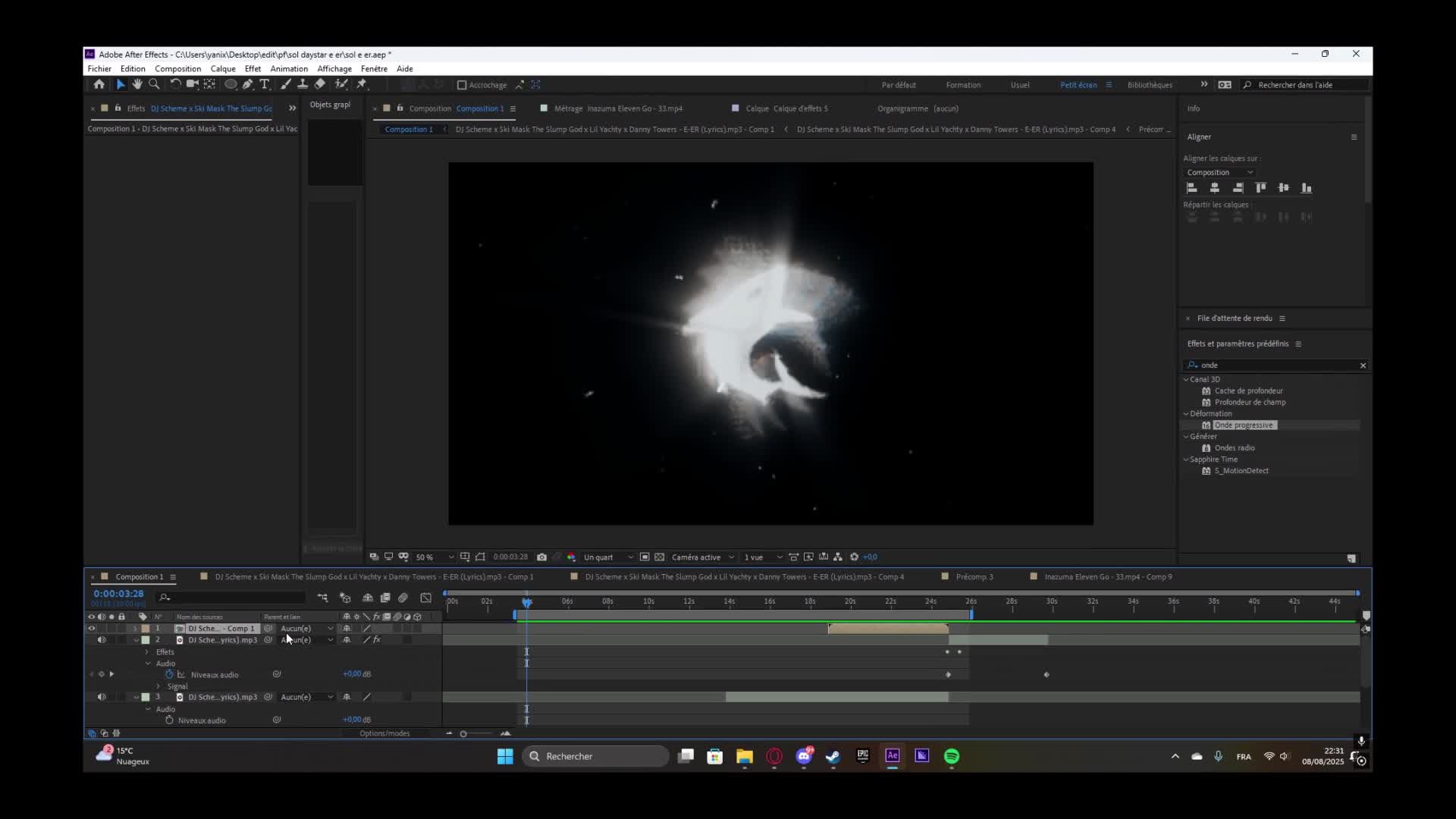Image resolution: width=1456 pixels, height=819 pixels.
Task: Switch to the Précomp. 3 timeline tab
Action: 974,576
